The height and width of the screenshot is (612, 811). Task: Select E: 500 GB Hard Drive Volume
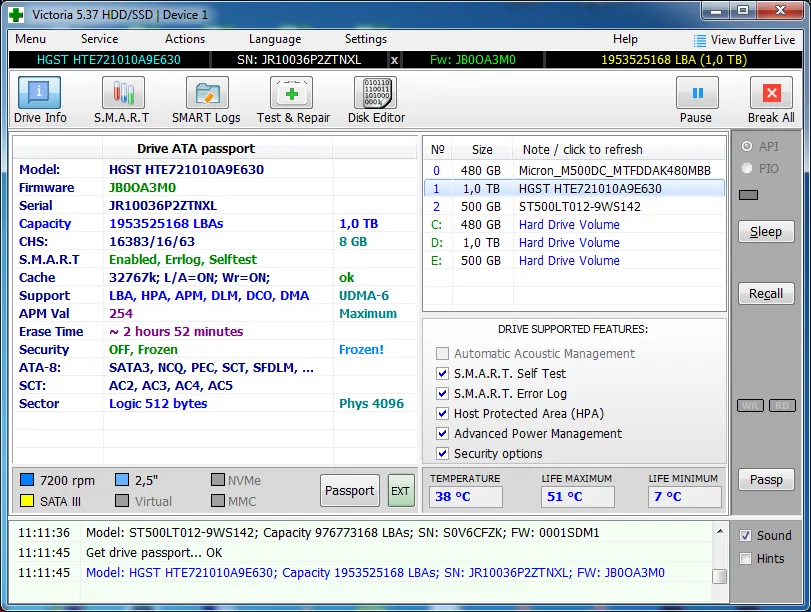tap(574, 261)
